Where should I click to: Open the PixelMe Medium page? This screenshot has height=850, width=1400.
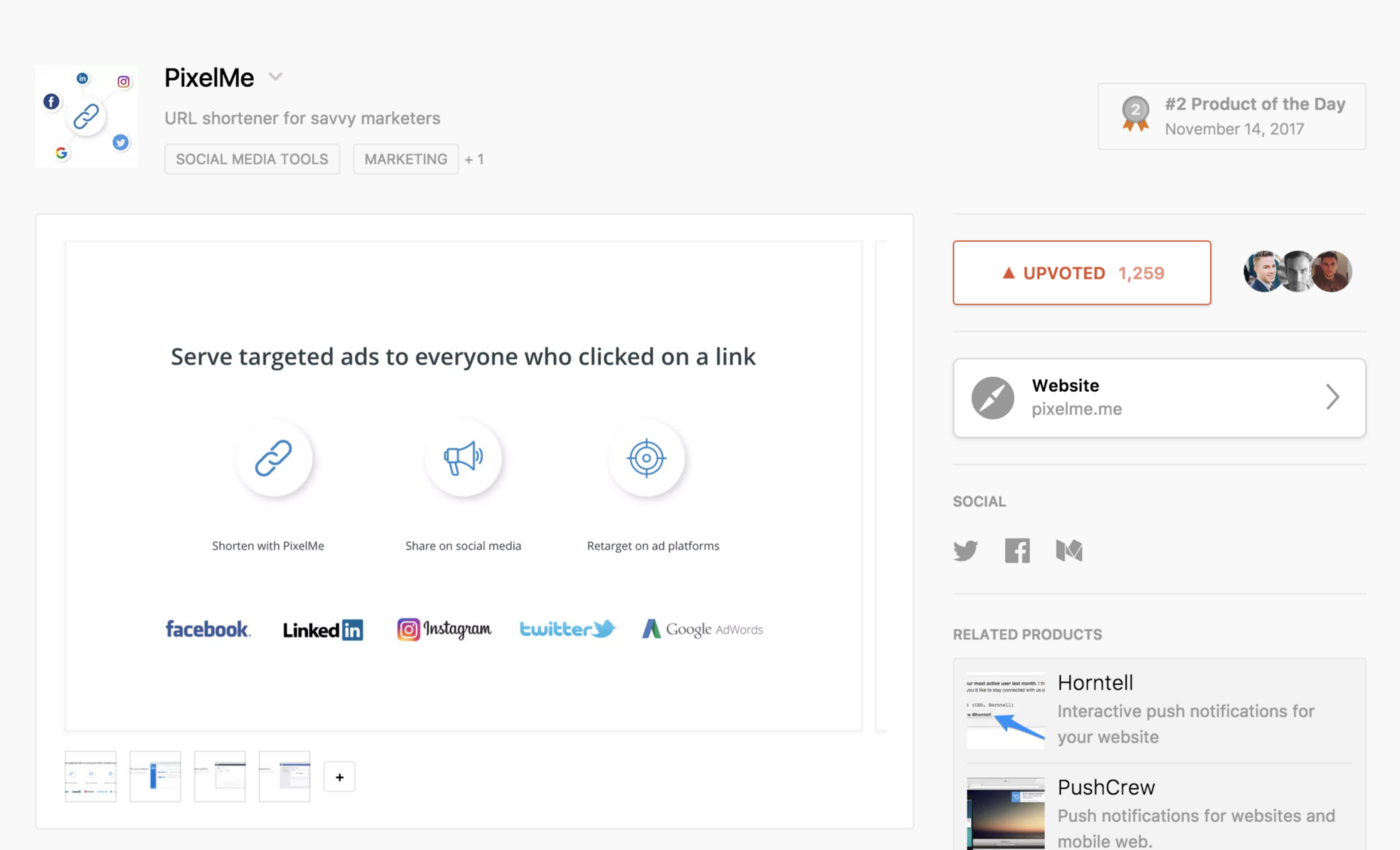click(1069, 551)
